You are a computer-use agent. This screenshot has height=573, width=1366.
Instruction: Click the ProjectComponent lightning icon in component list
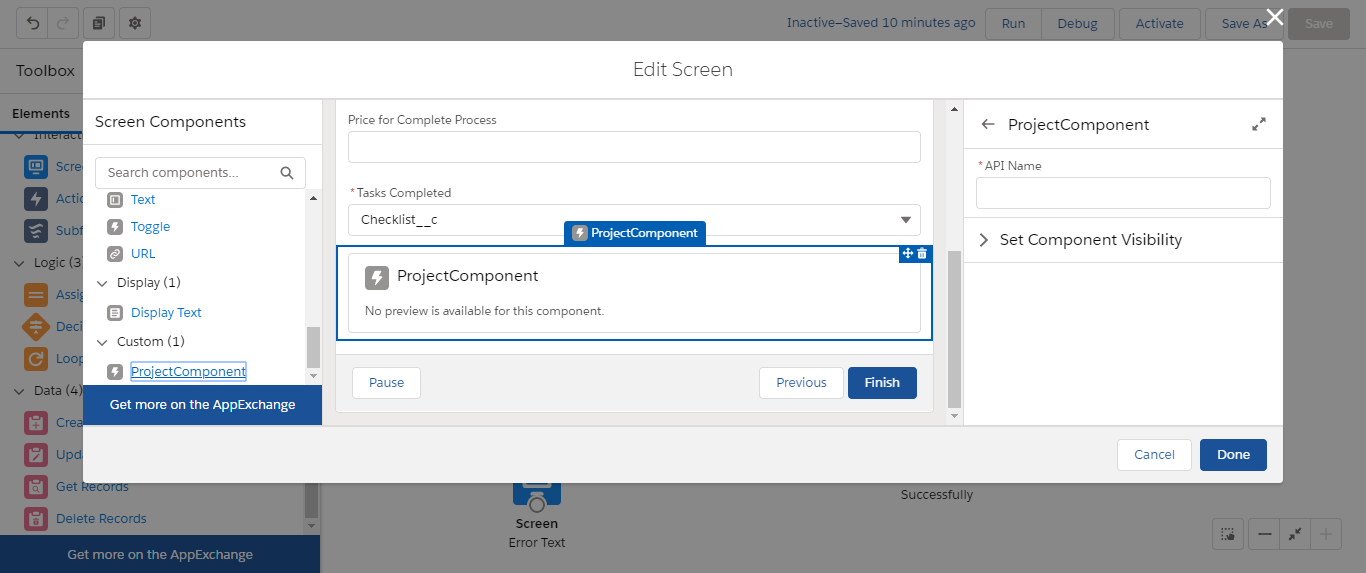click(x=115, y=372)
